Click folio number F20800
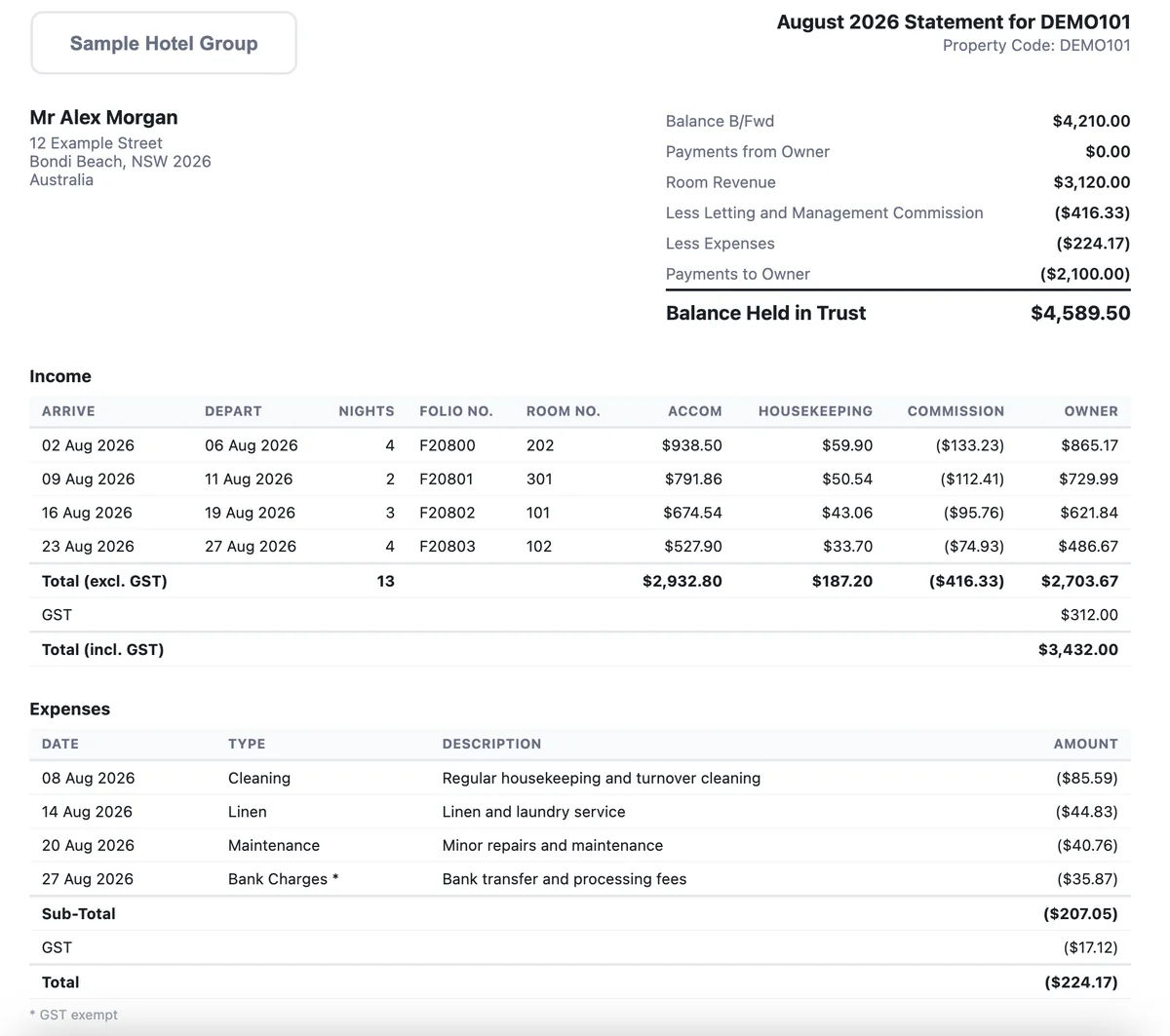 tap(448, 445)
